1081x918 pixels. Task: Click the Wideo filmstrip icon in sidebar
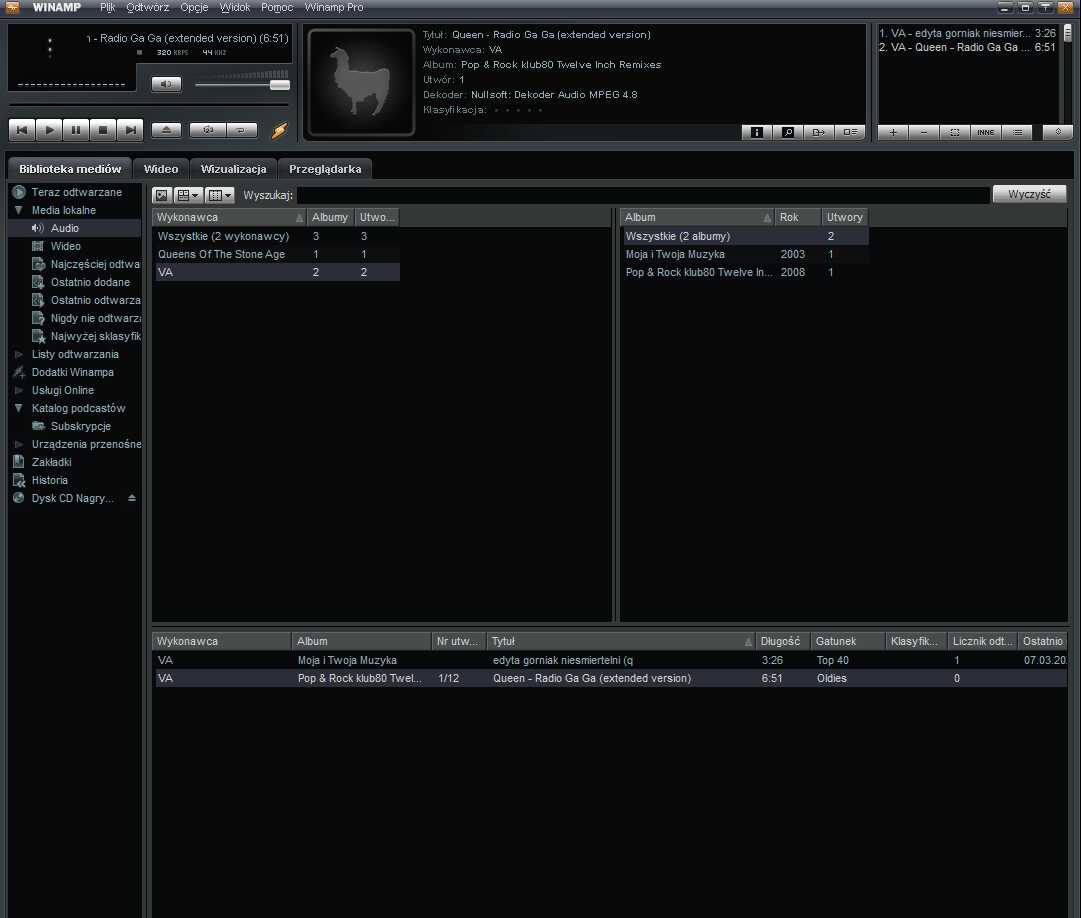click(38, 246)
